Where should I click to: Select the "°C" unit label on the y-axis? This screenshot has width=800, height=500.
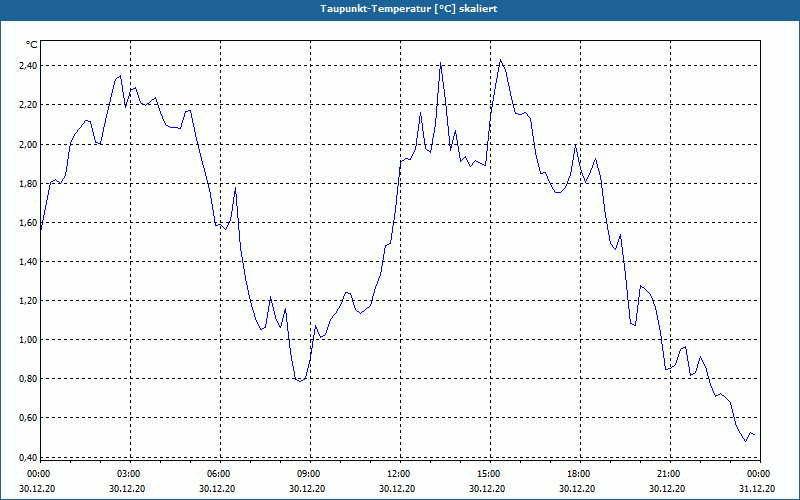[31, 45]
